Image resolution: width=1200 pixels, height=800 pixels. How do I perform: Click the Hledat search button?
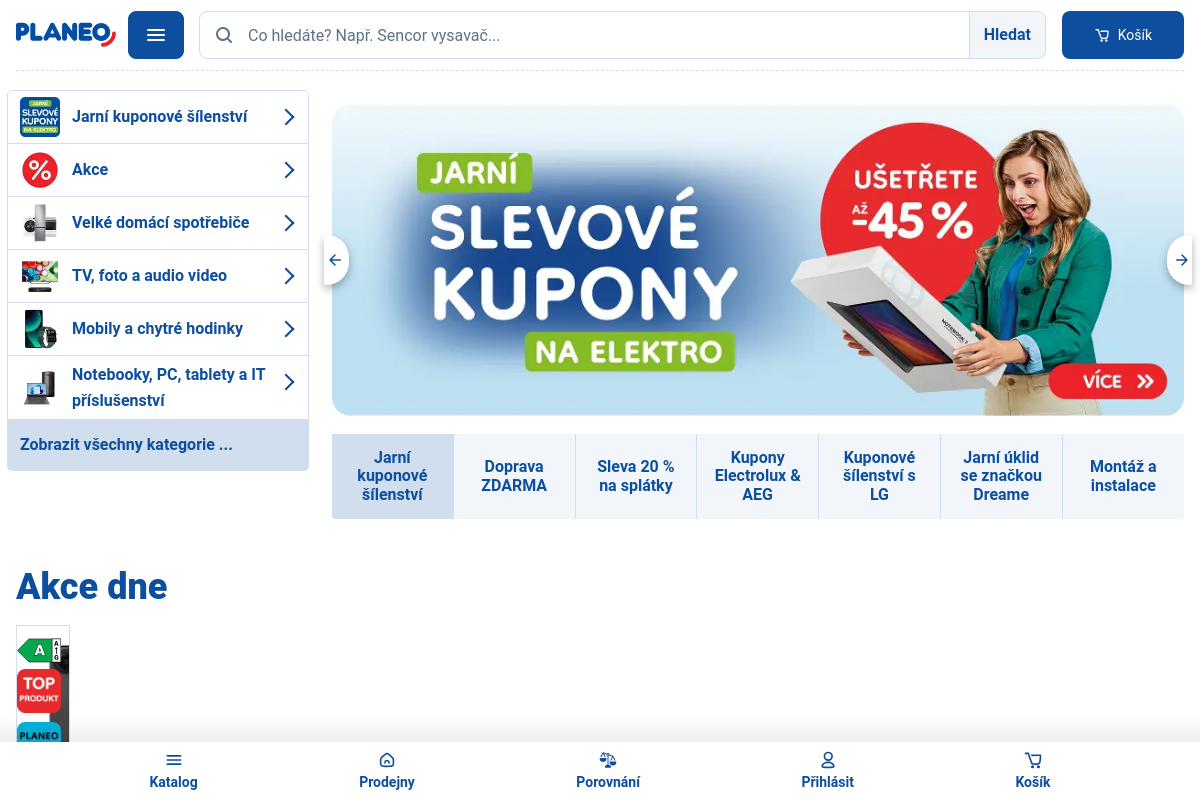point(1007,35)
